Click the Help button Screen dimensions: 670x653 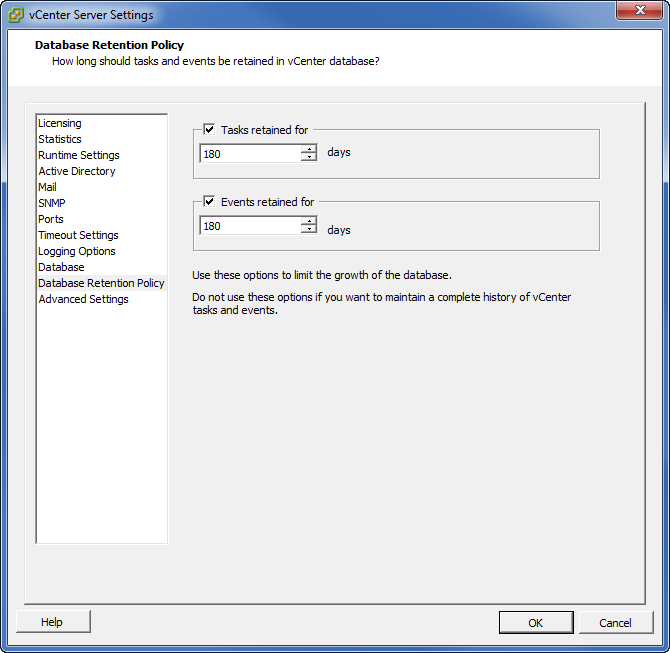[53, 622]
